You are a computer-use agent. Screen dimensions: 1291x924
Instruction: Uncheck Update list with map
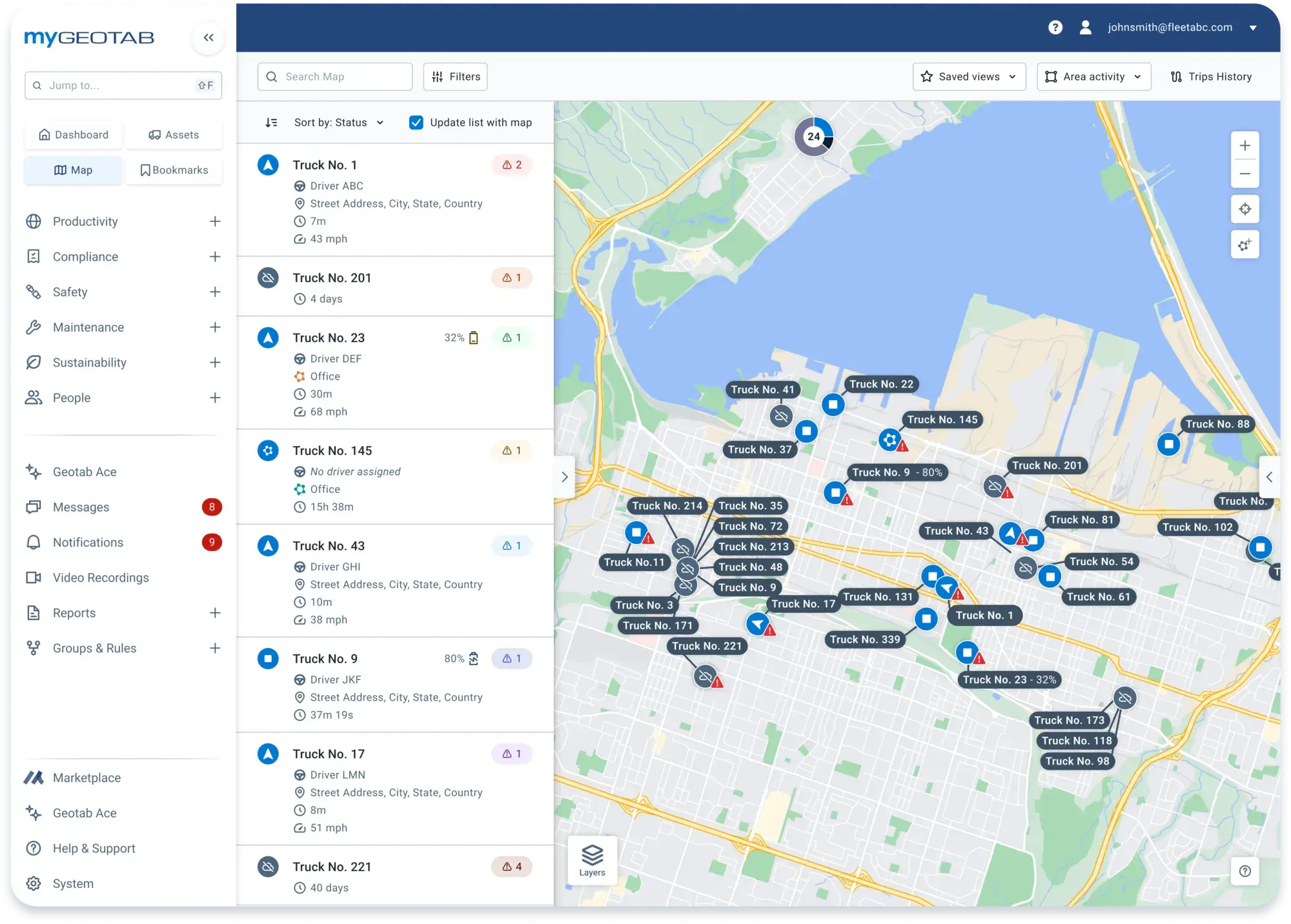click(x=416, y=122)
